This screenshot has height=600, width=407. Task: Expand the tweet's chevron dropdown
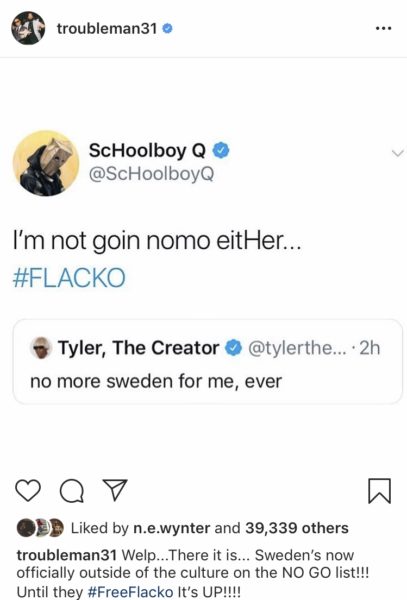click(x=397, y=153)
